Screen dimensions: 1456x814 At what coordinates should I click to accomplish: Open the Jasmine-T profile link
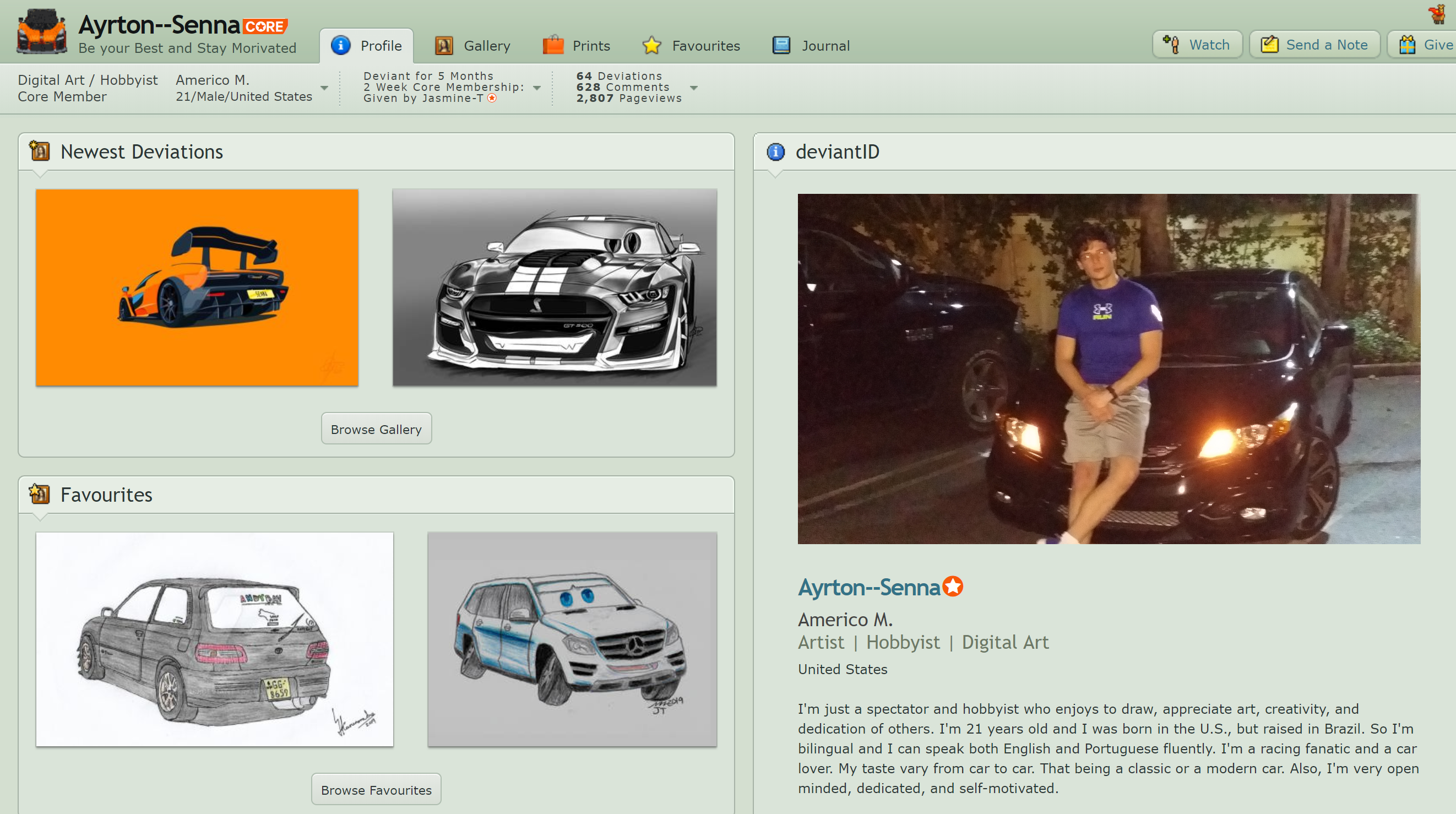click(453, 99)
